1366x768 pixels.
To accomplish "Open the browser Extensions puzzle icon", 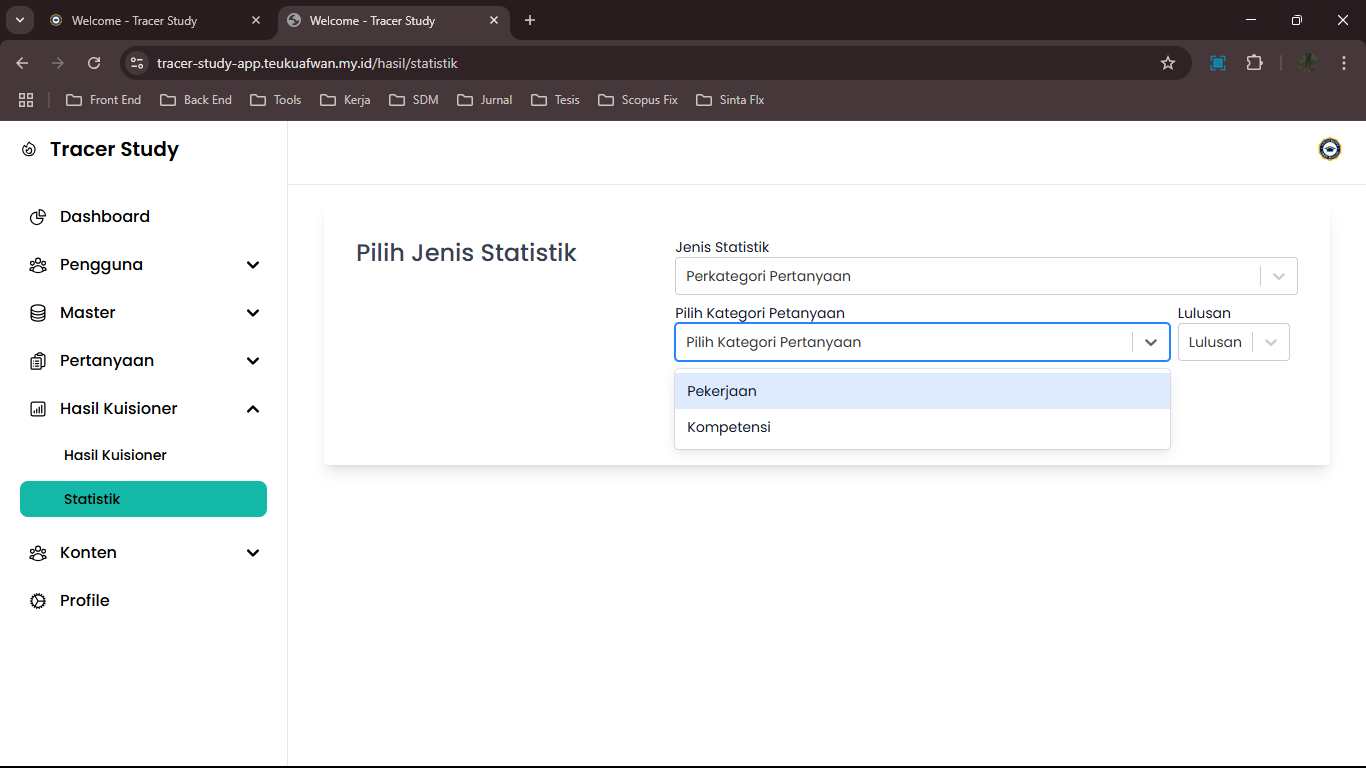I will [x=1254, y=63].
